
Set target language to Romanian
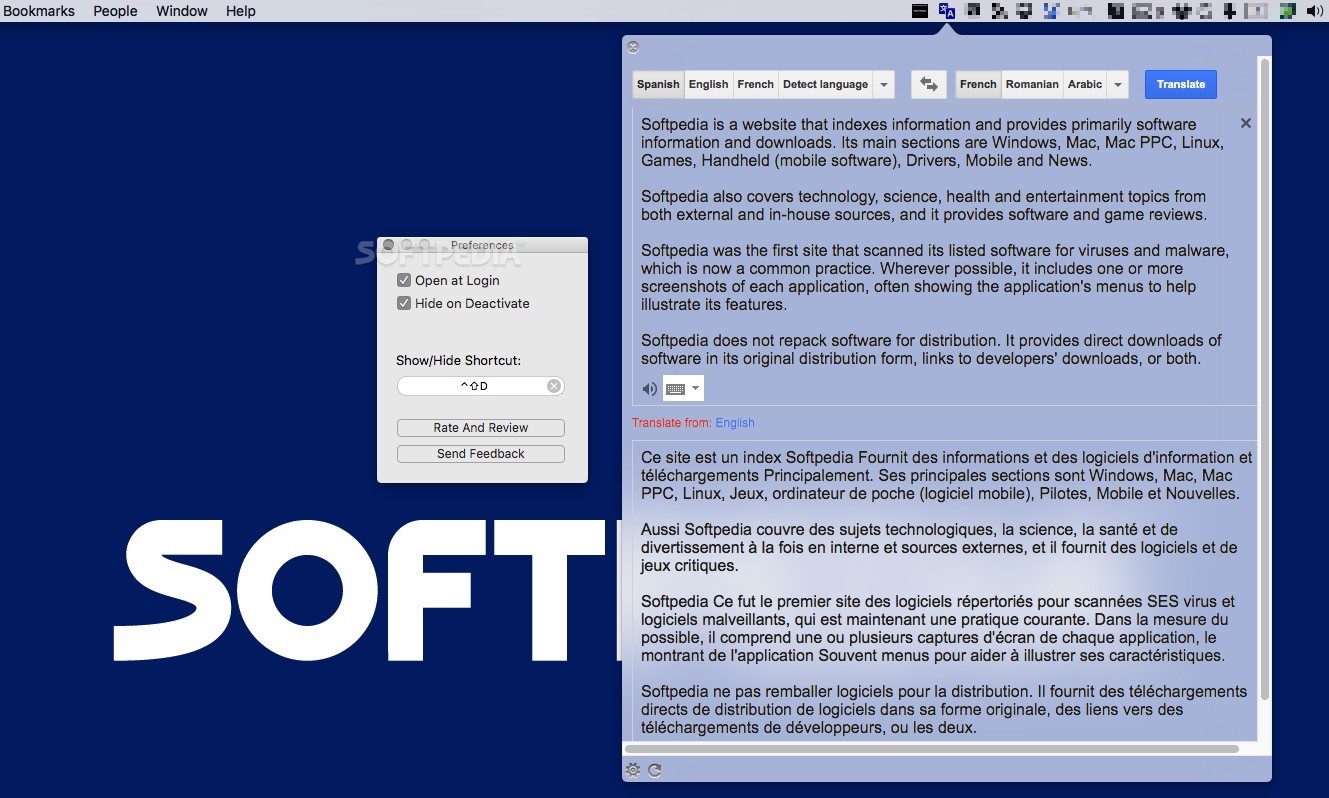pos(1032,84)
